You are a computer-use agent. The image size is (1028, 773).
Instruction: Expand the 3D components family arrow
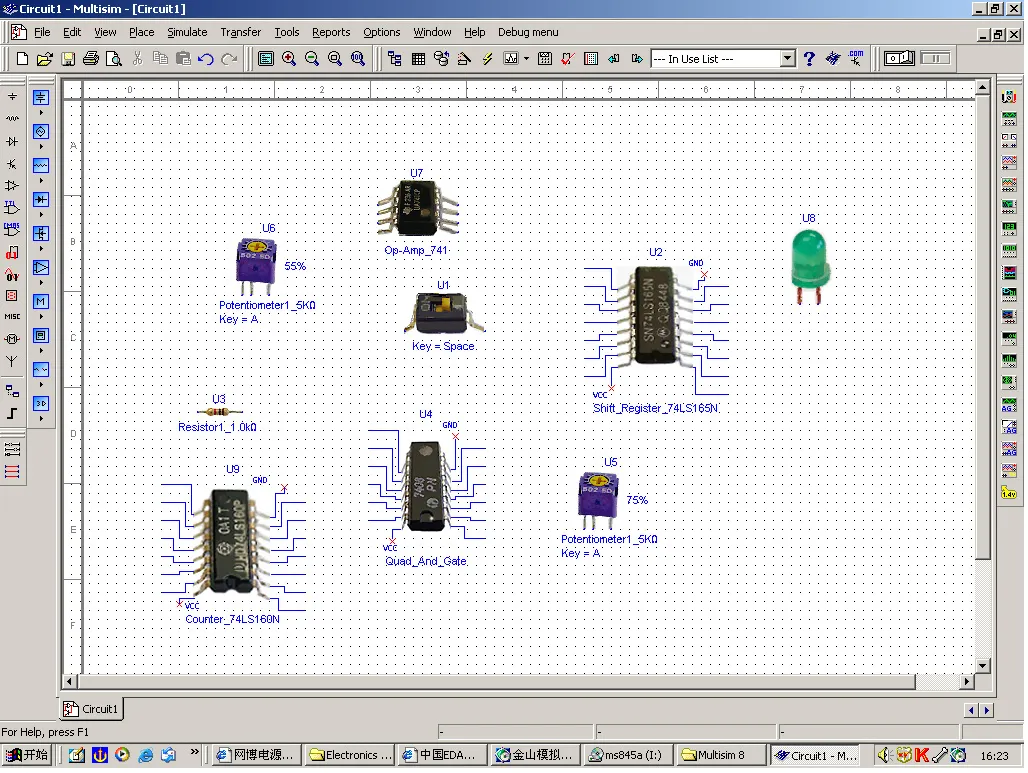click(41, 419)
